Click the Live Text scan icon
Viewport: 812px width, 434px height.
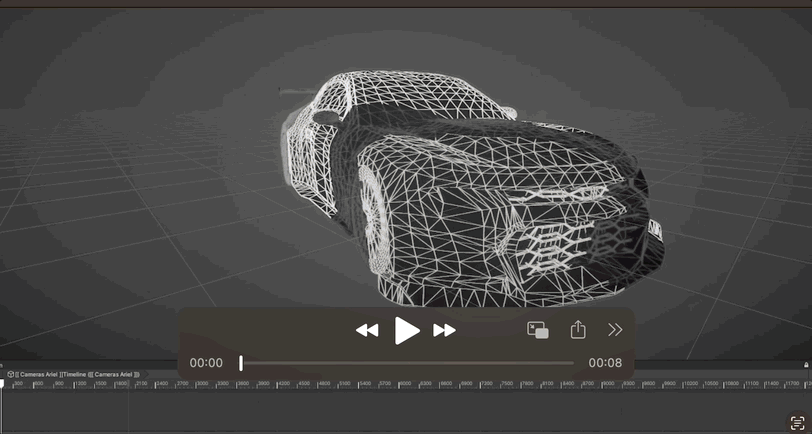pyautogui.click(x=798, y=422)
